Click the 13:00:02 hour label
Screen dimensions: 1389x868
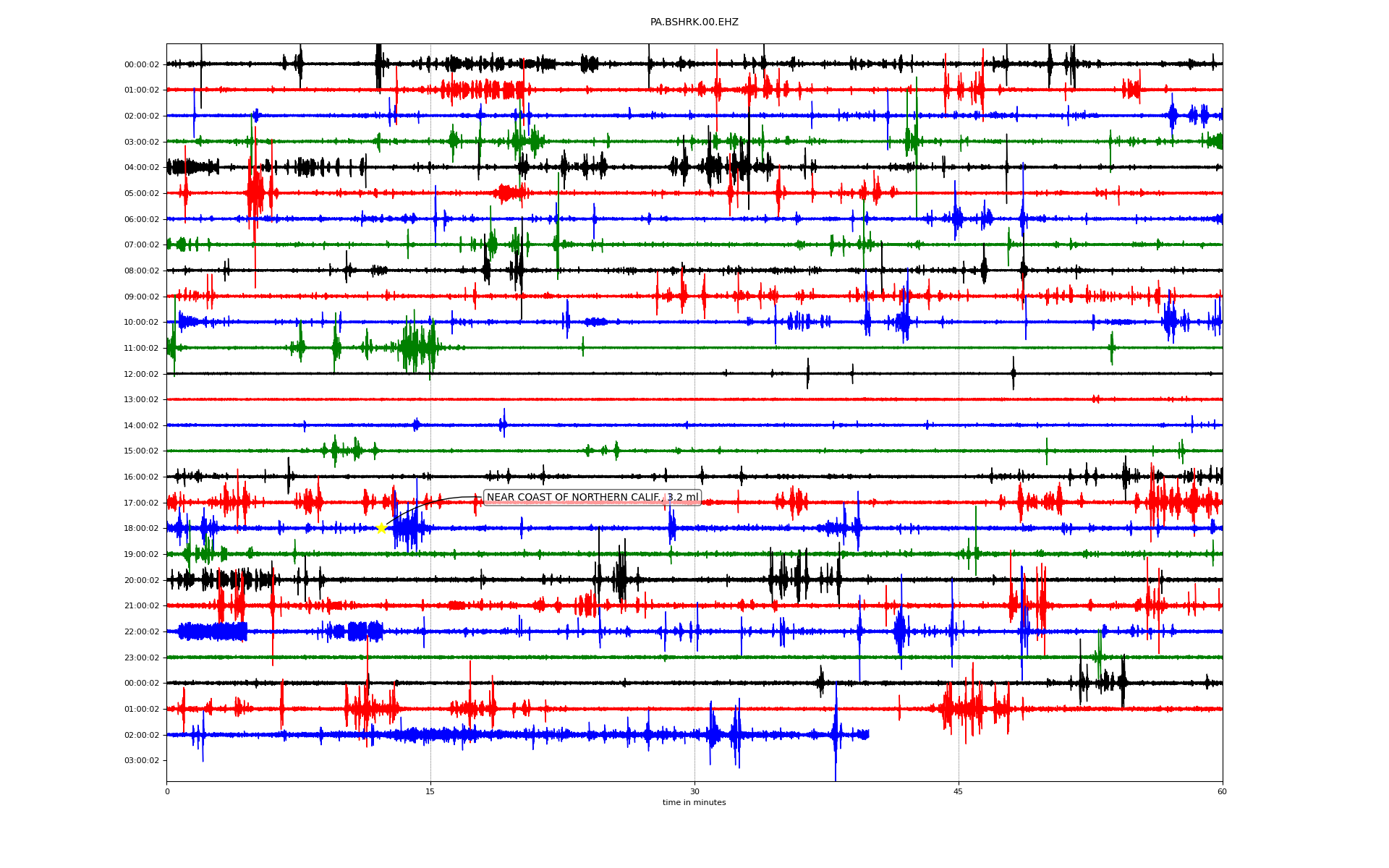click(x=141, y=400)
